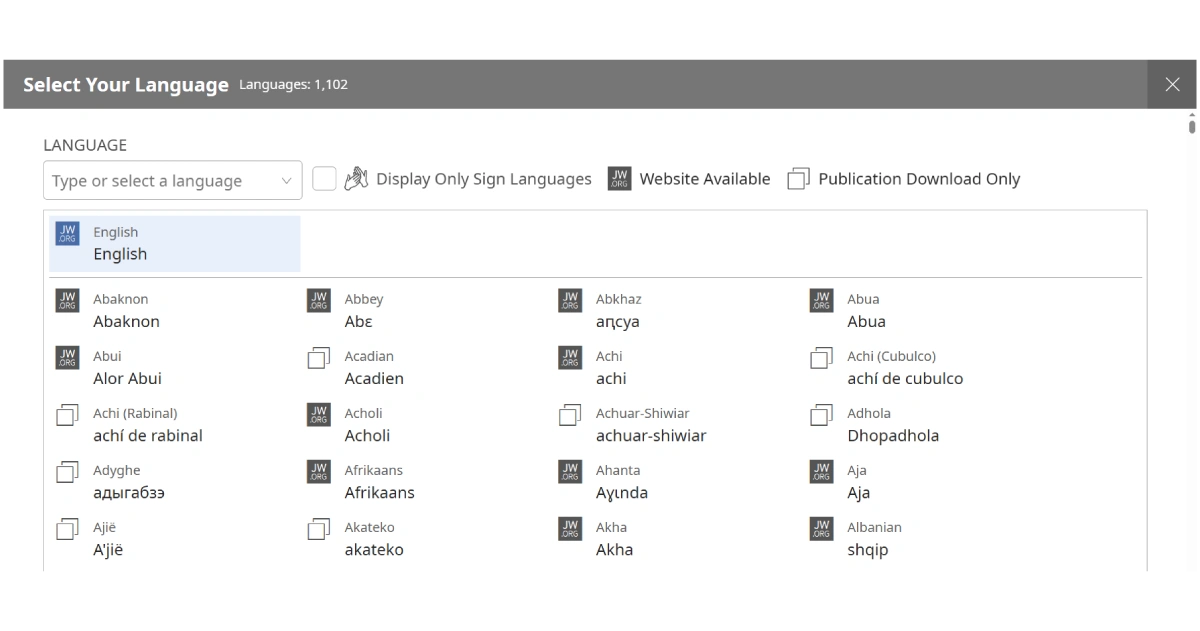This screenshot has height=631, width=1200.
Task: Select the Abaknon language name
Action: coord(126,322)
